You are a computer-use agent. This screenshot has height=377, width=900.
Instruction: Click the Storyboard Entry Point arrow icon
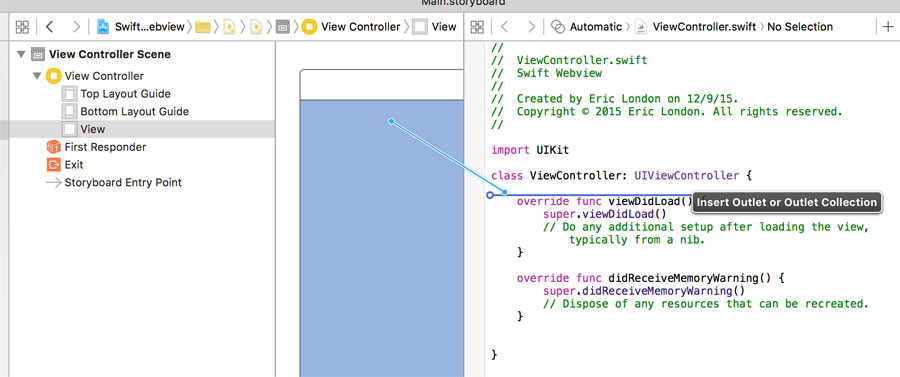[53, 182]
